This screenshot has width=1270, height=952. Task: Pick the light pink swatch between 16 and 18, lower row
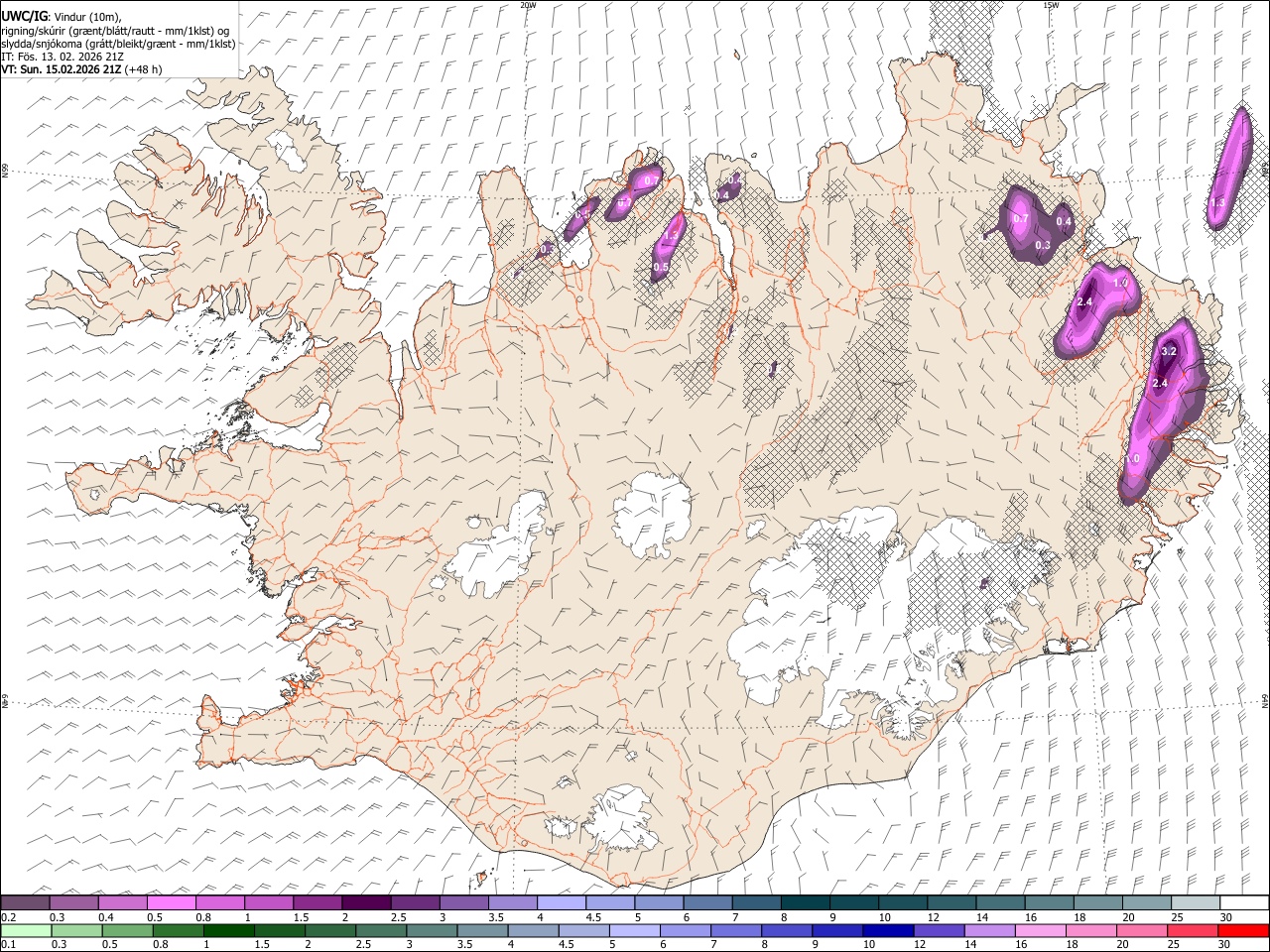1040,930
